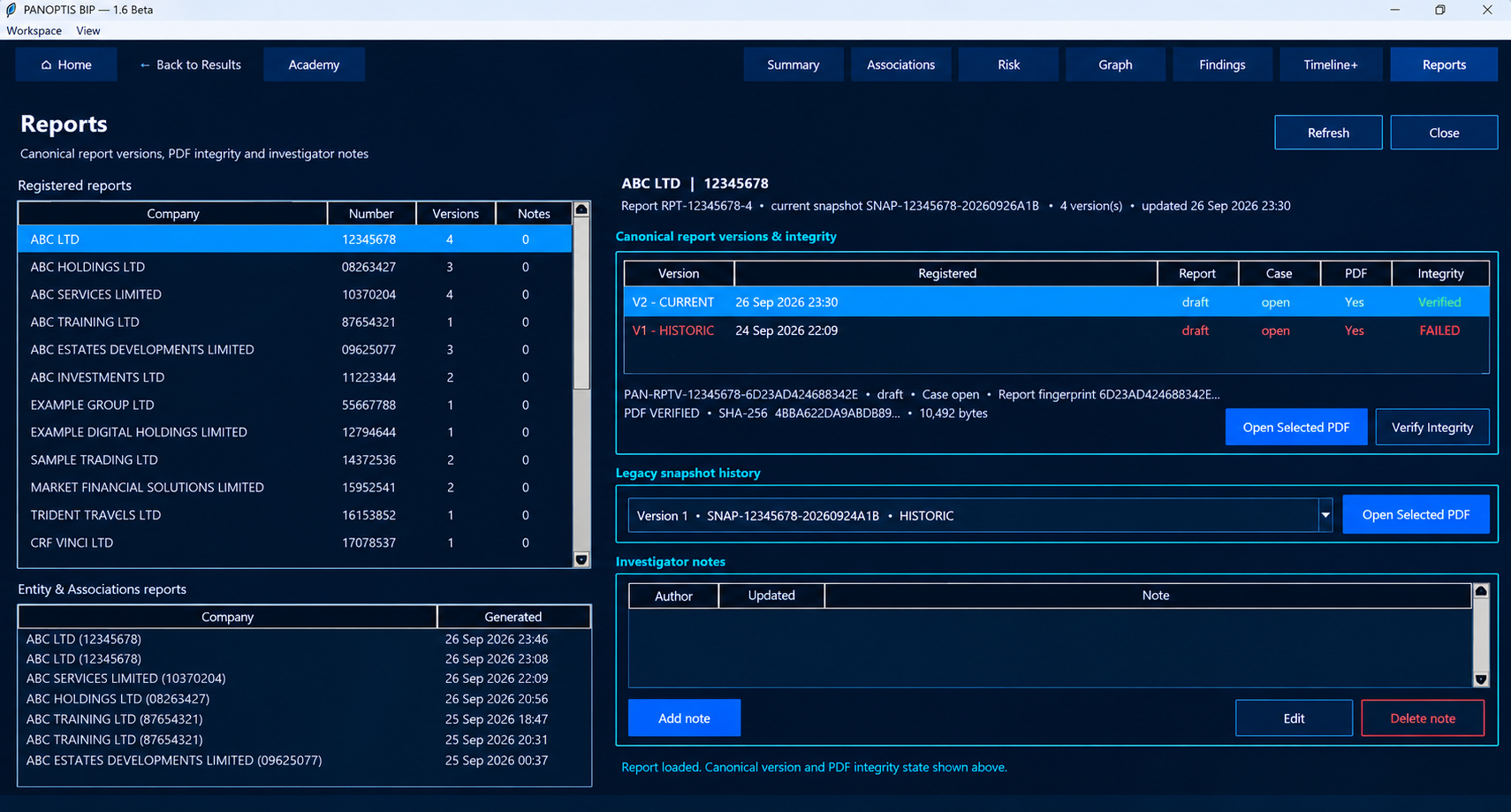Click the PANOPTIS feather app icon
Viewport: 1511px width, 812px height.
coord(11,10)
